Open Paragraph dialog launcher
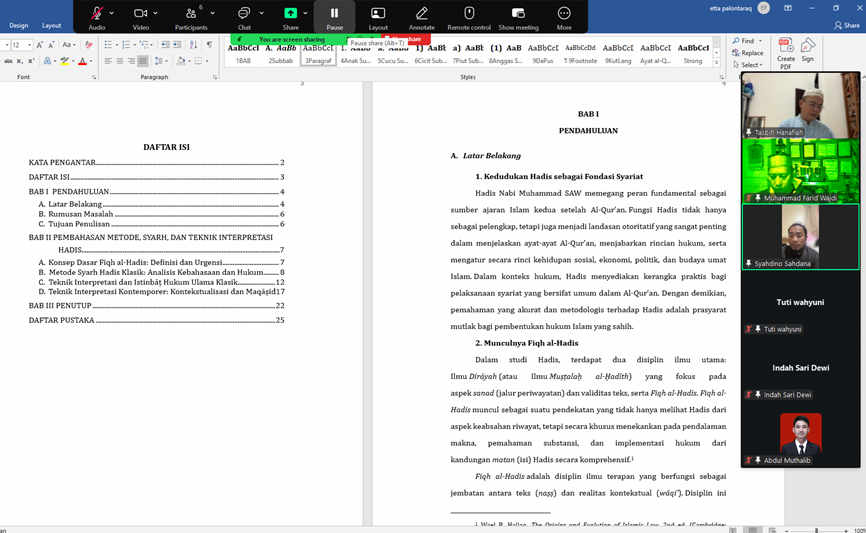 tap(215, 77)
